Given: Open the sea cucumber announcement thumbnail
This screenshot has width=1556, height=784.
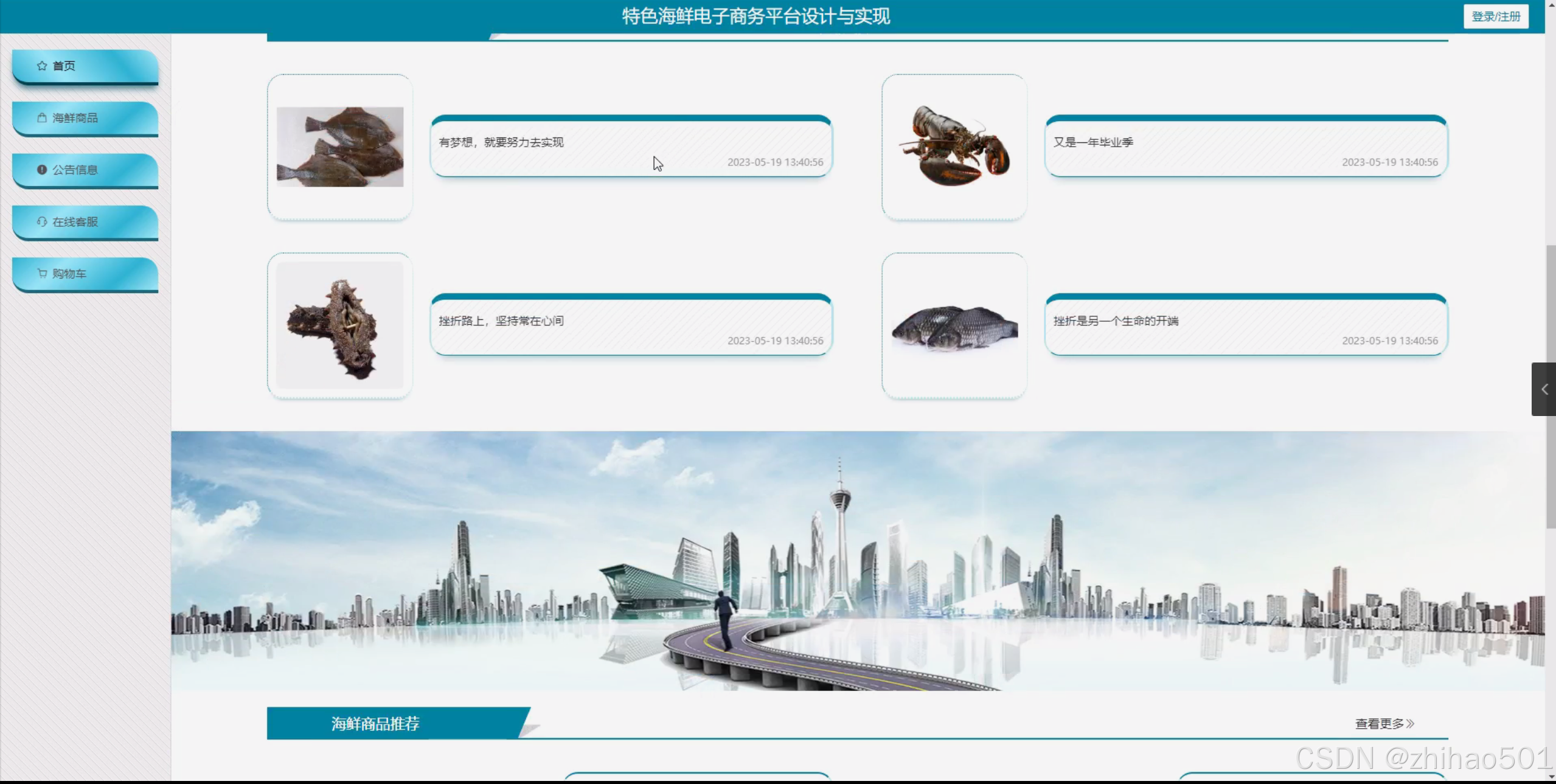Looking at the screenshot, I should tap(340, 325).
